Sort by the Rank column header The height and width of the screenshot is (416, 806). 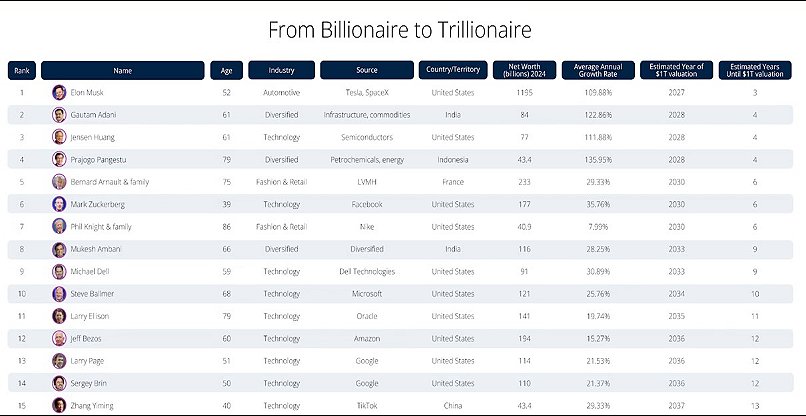[21, 70]
